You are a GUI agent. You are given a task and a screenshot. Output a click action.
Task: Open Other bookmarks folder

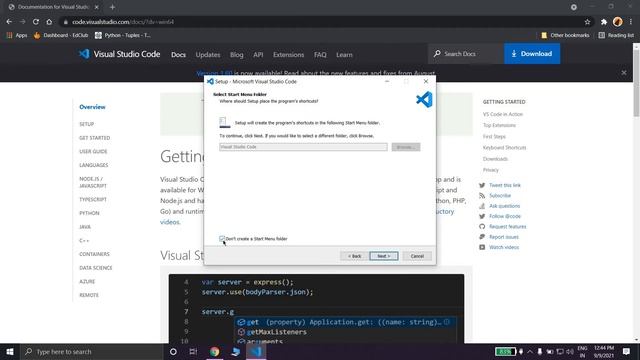click(565, 36)
